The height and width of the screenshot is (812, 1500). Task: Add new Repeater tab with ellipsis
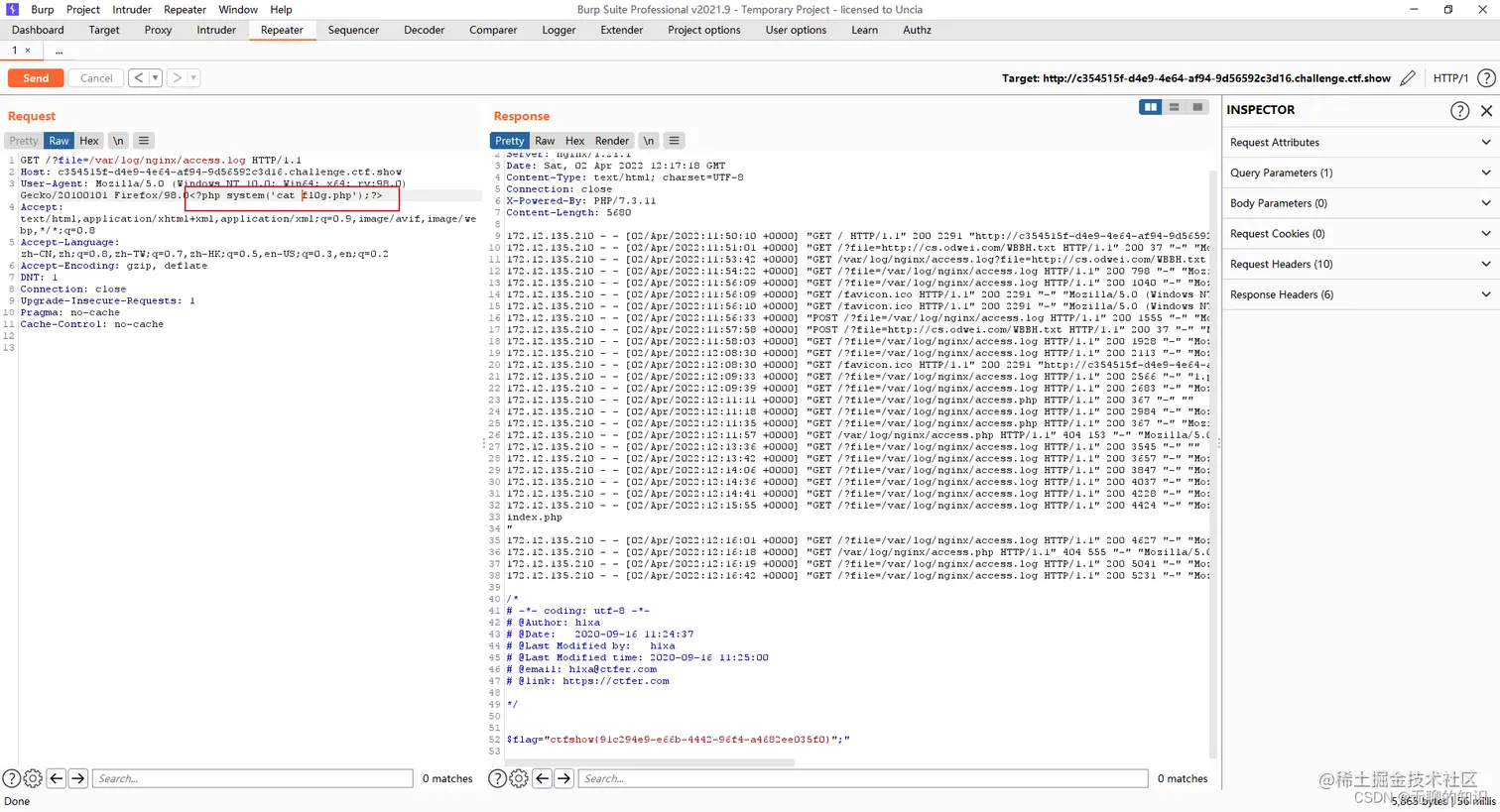[x=59, y=50]
